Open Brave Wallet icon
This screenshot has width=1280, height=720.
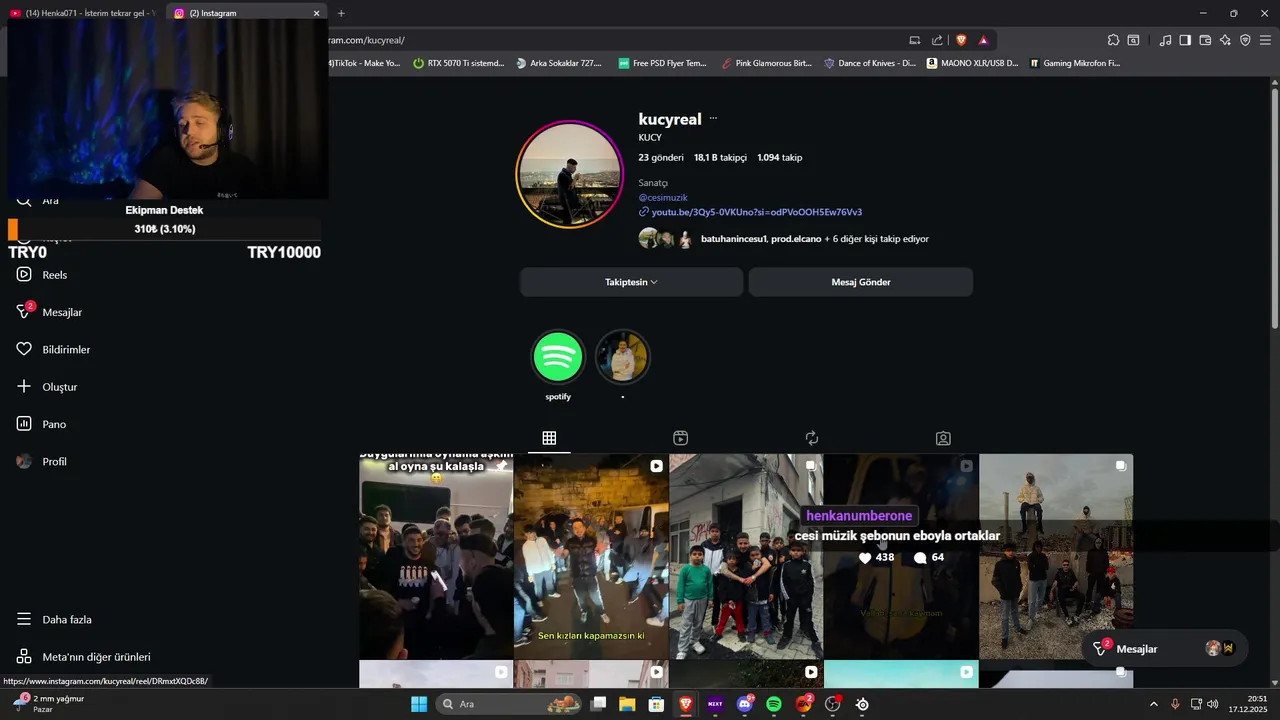1205,40
